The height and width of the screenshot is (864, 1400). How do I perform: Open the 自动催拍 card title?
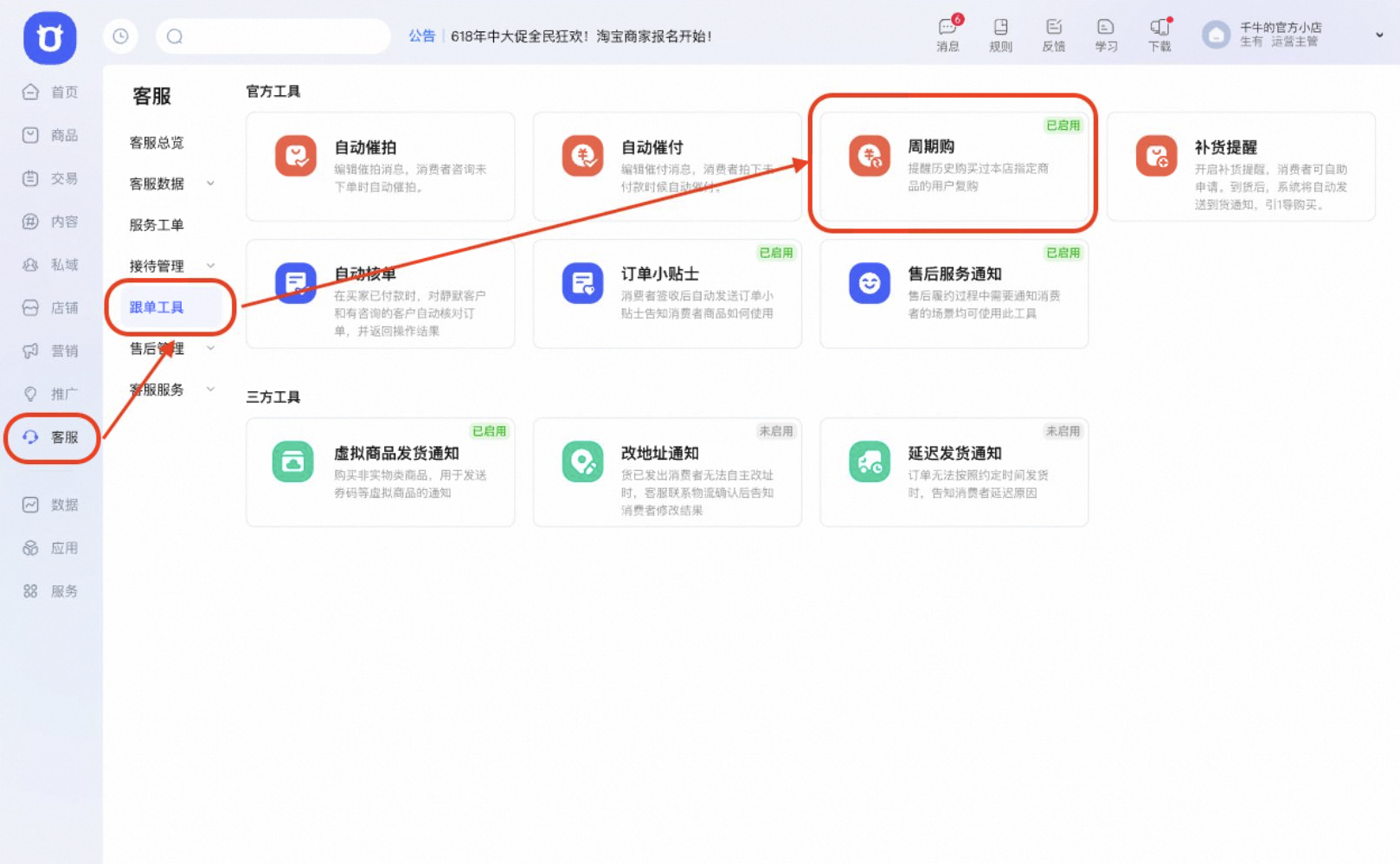[365, 148]
